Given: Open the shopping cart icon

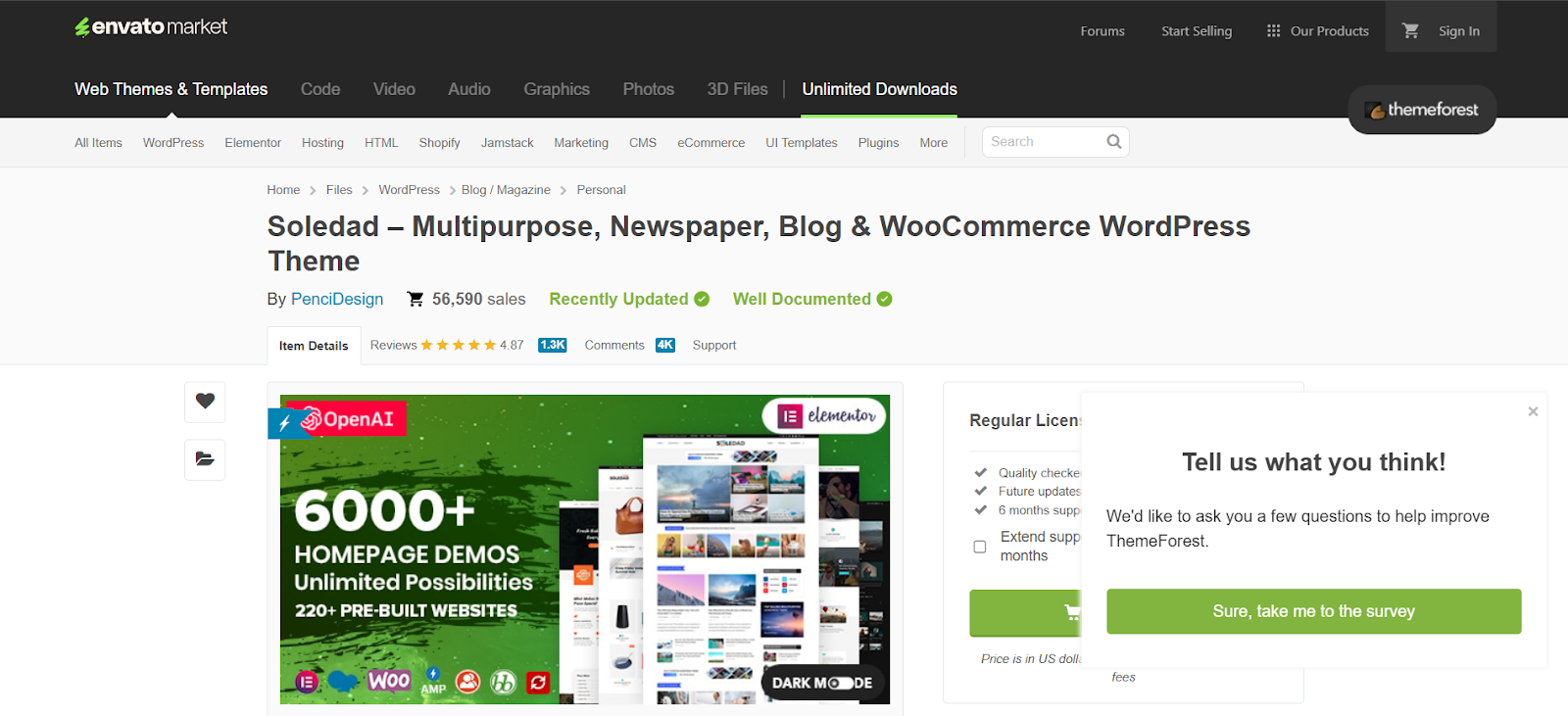Looking at the screenshot, I should point(1410,30).
